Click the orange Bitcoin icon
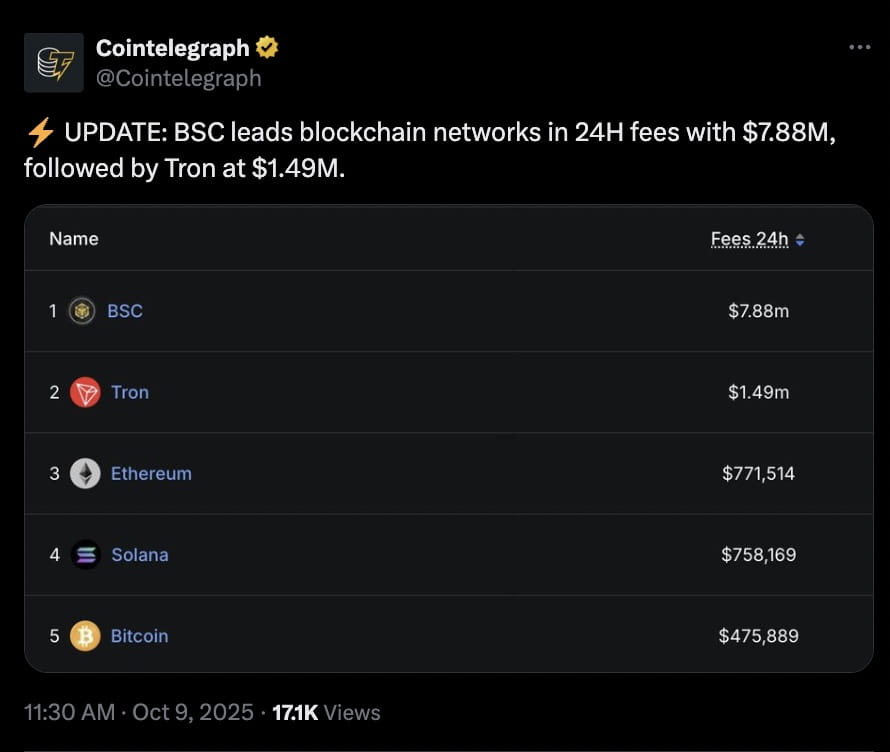This screenshot has height=752, width=890. [x=85, y=635]
